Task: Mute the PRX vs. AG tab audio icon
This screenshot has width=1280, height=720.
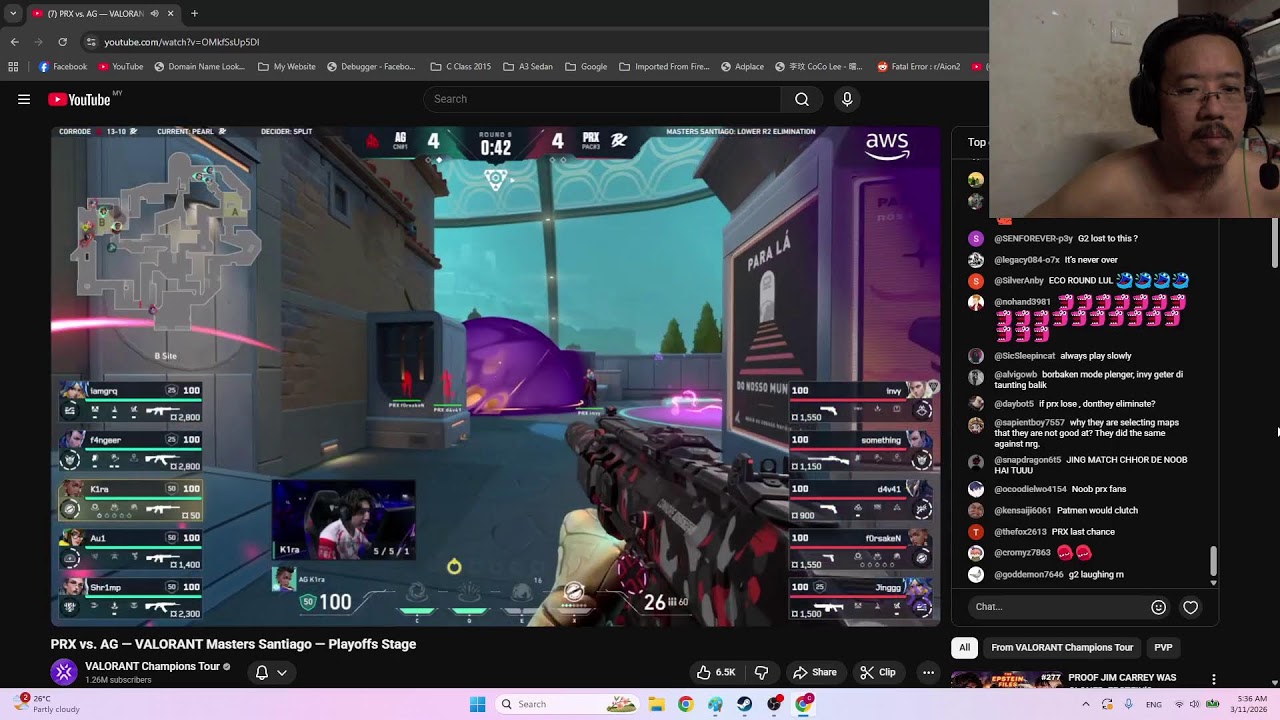Action: (x=154, y=14)
